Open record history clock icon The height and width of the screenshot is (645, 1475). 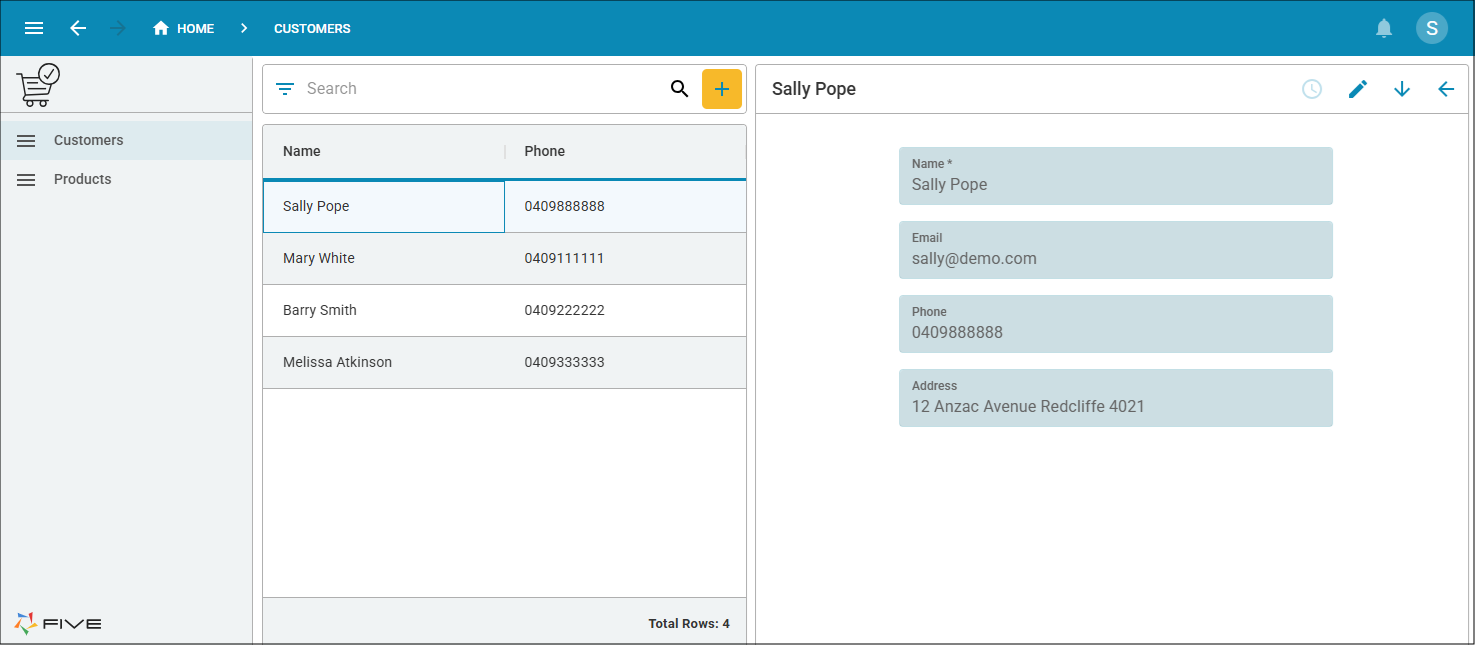(x=1312, y=89)
